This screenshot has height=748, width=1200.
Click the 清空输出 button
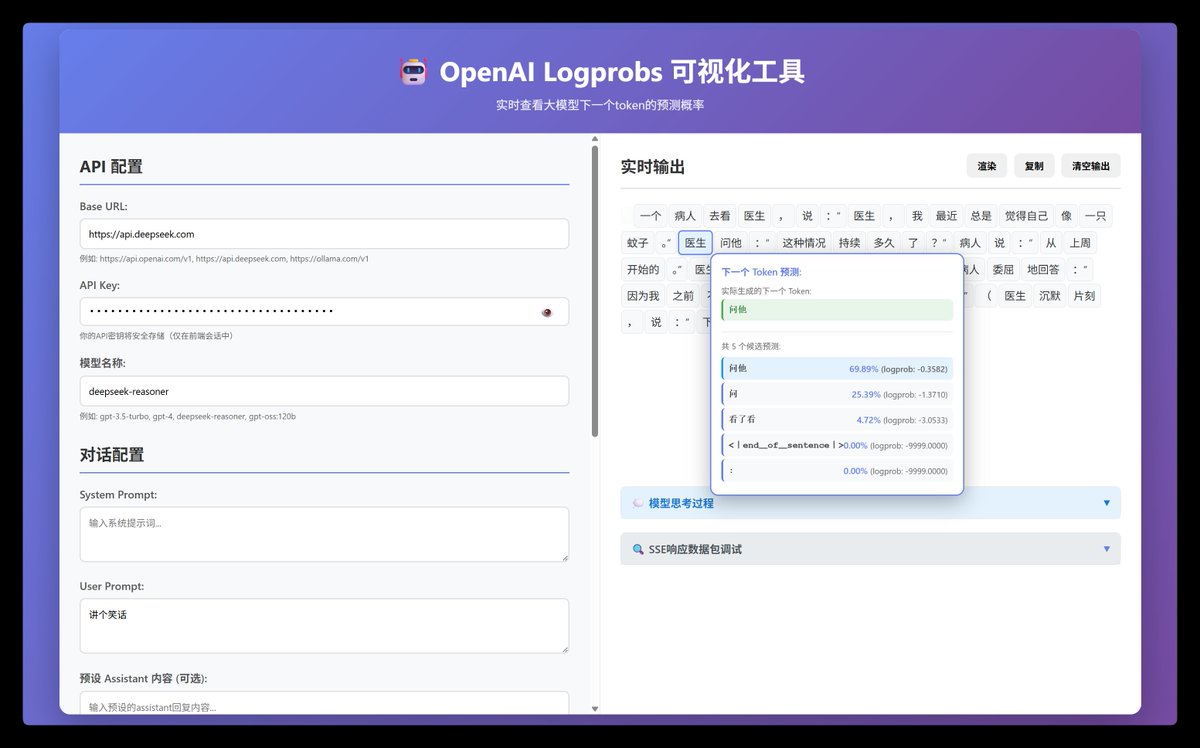click(x=1091, y=166)
